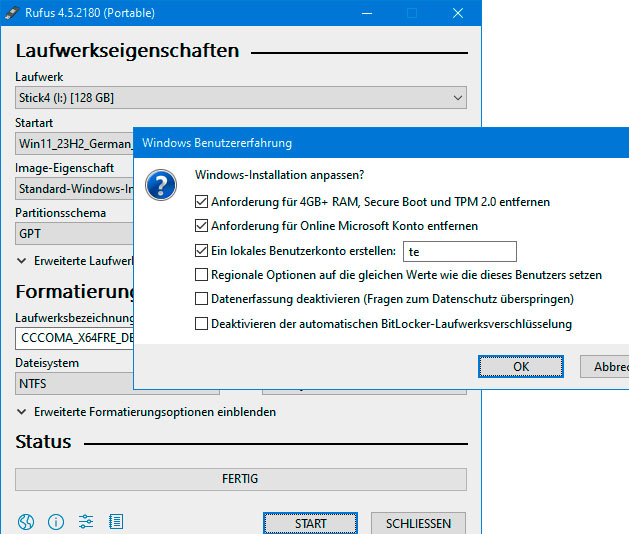Expand 'Erweiterte Formatierungsoptionen einblenden'
This screenshot has width=629, height=534.
pyautogui.click(x=147, y=412)
